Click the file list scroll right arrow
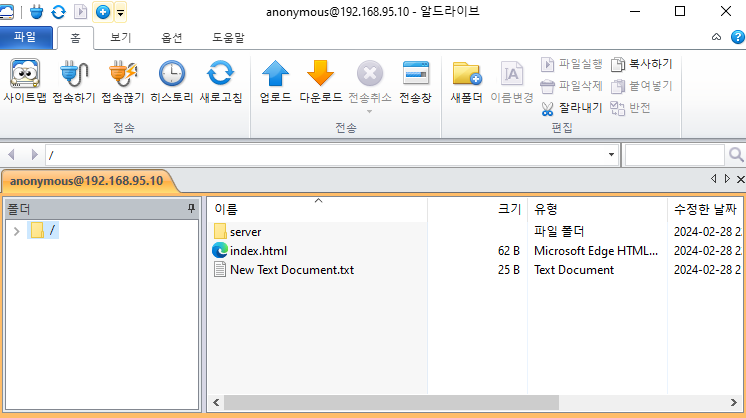 pos(734,402)
